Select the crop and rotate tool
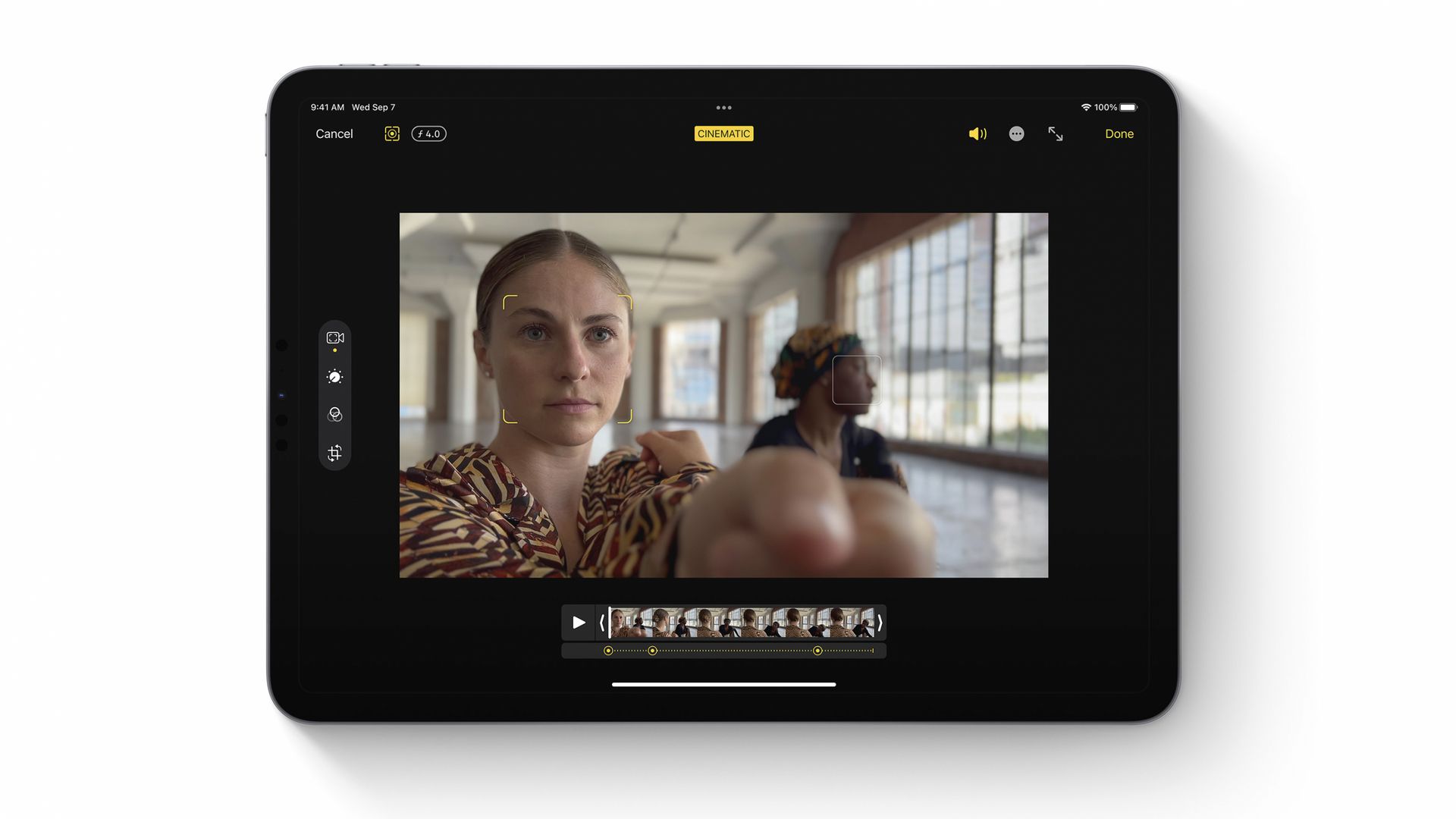1456x819 pixels. (x=334, y=453)
